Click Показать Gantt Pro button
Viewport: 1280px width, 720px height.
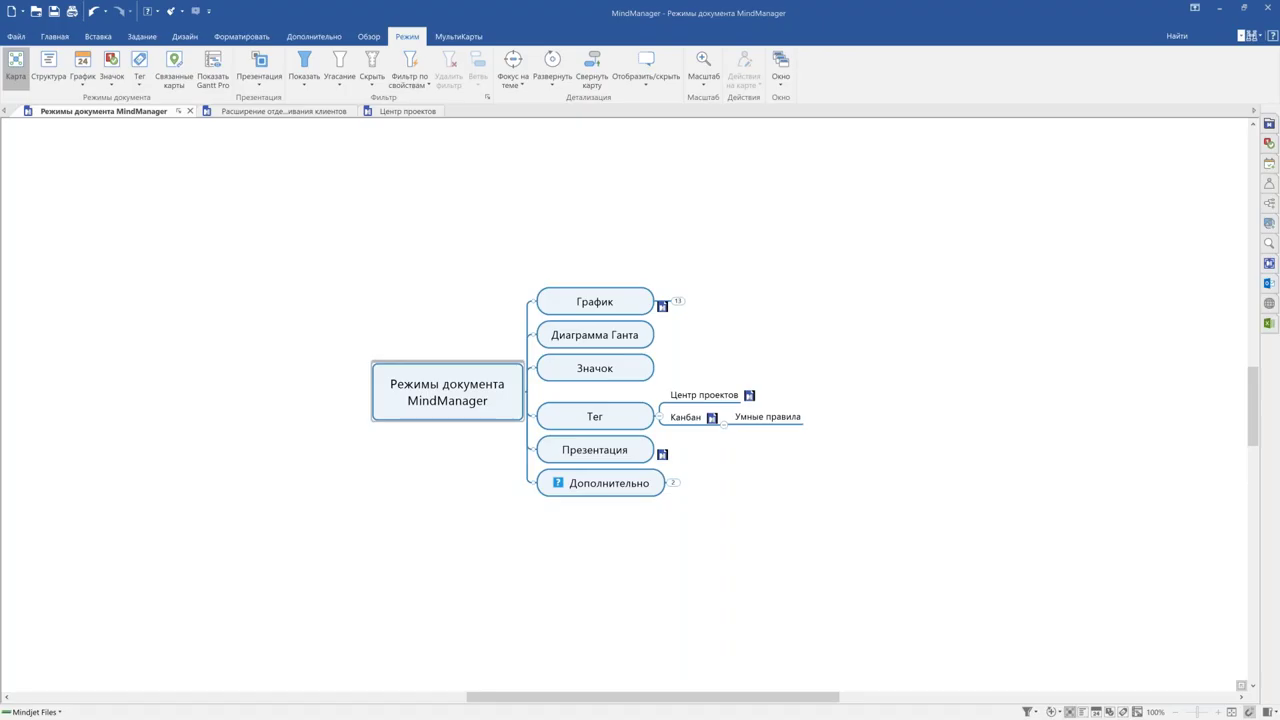[213, 69]
